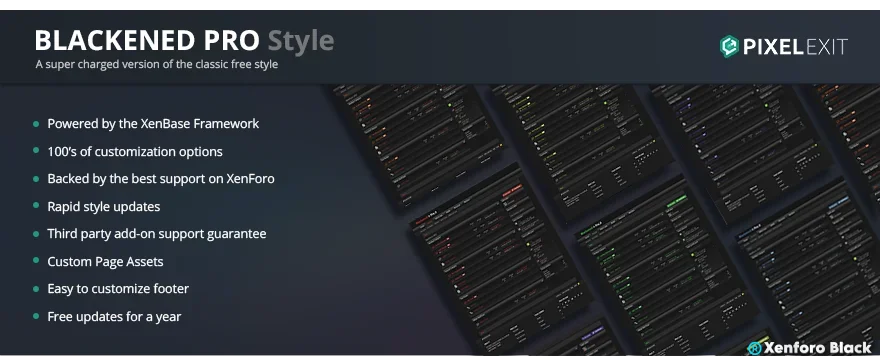
Task: Click 'Backed by the best support on XenForo'
Action: [161, 179]
